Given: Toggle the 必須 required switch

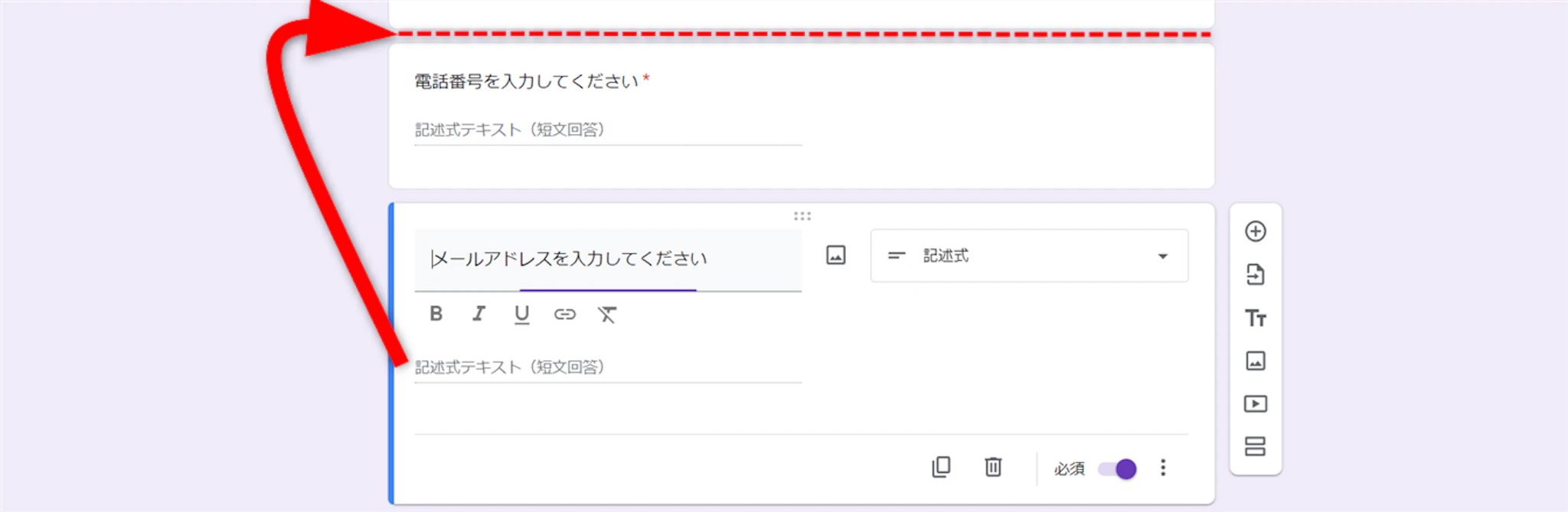Looking at the screenshot, I should (1117, 468).
